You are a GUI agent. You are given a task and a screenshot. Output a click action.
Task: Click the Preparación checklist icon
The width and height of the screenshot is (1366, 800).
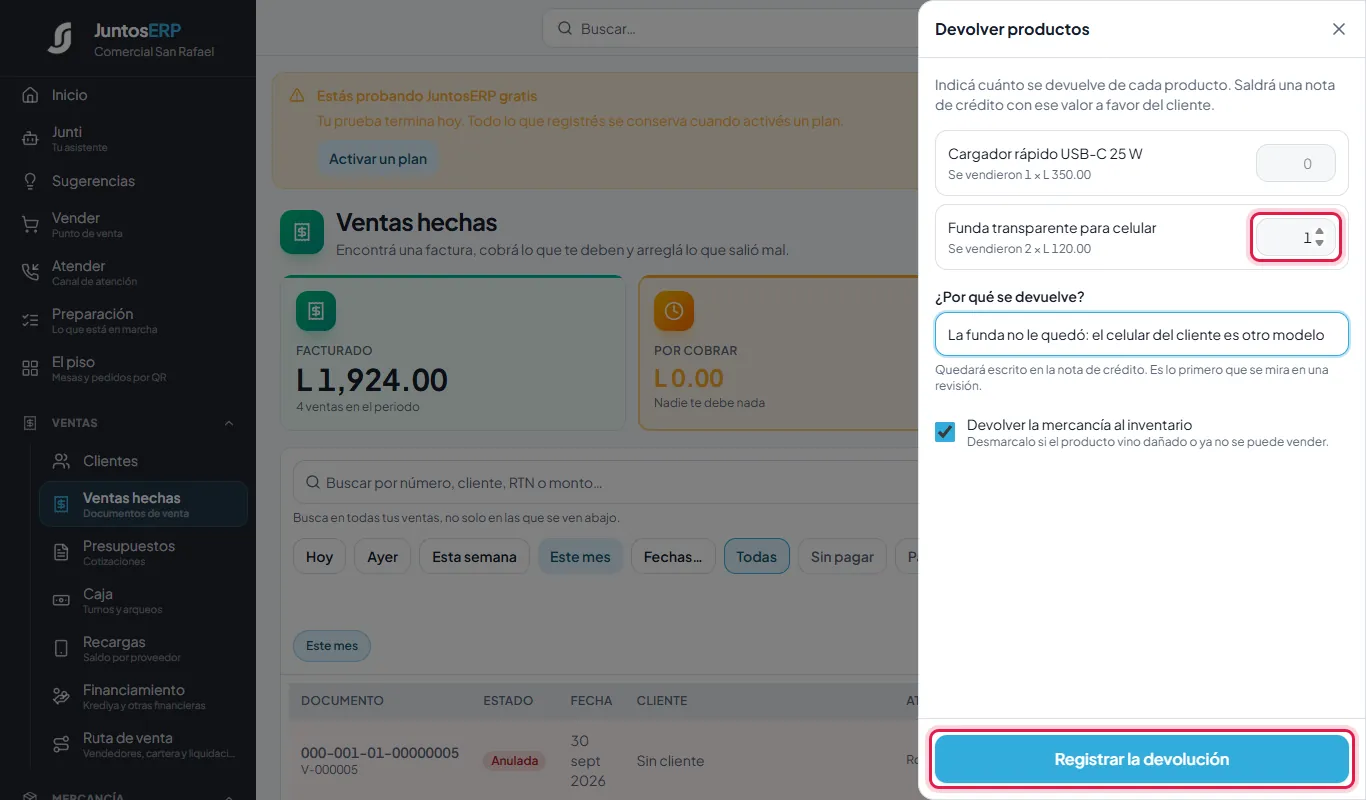30,321
